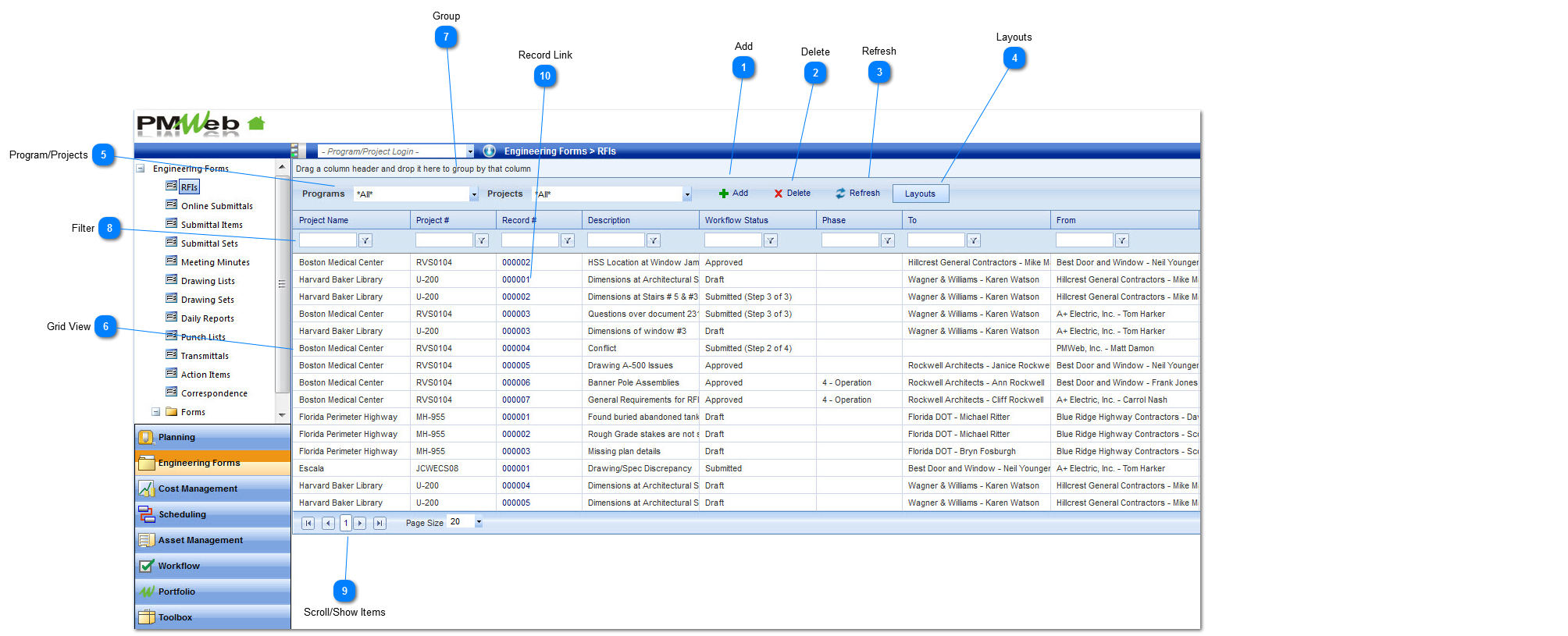Click 'Escala' project name cell
This screenshot has width=1568, height=636.
pyautogui.click(x=312, y=469)
